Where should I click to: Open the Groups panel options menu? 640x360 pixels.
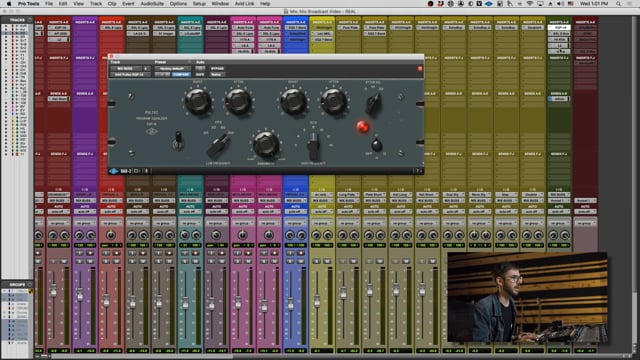(x=30, y=284)
